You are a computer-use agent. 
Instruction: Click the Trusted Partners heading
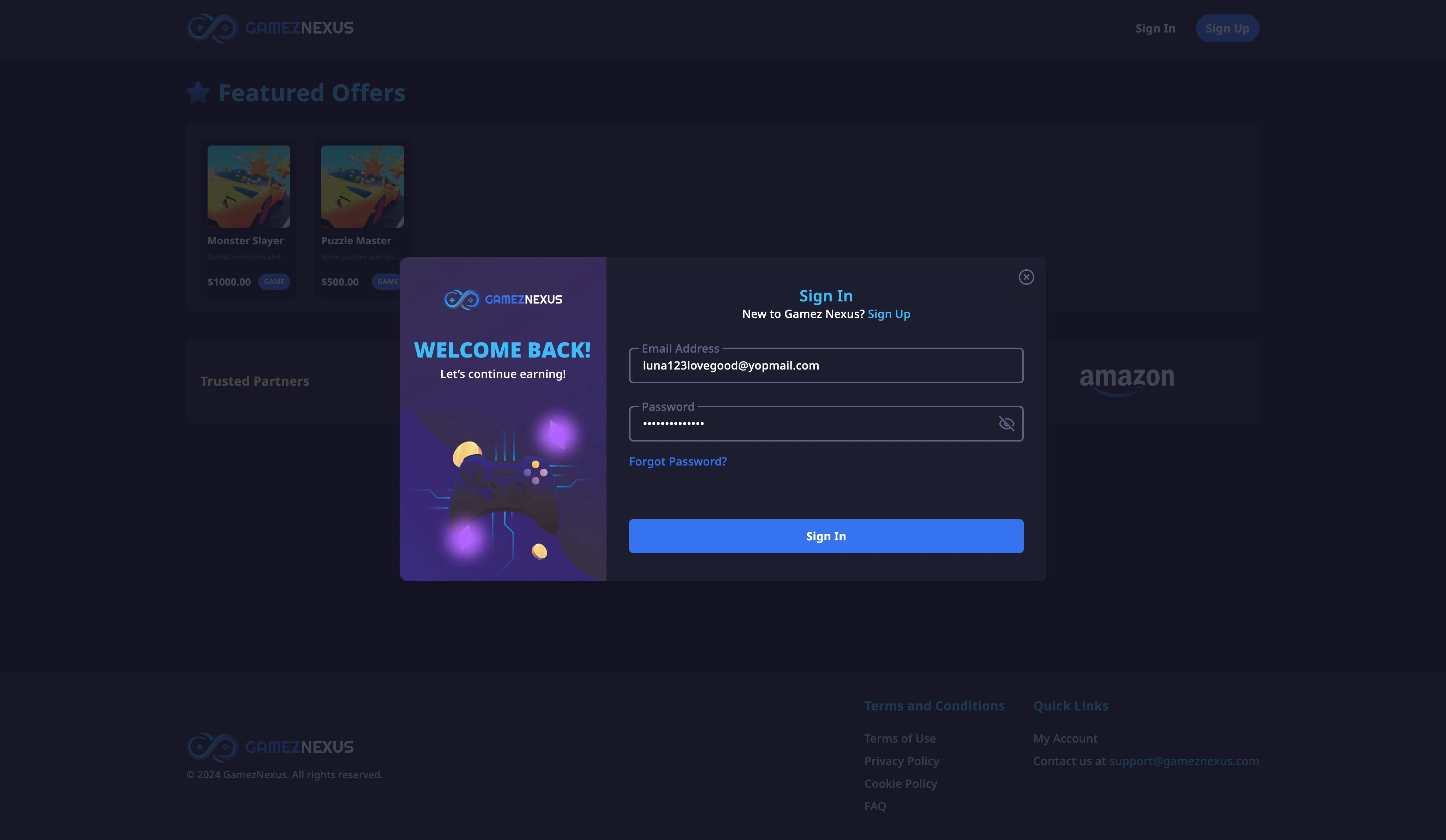[255, 381]
